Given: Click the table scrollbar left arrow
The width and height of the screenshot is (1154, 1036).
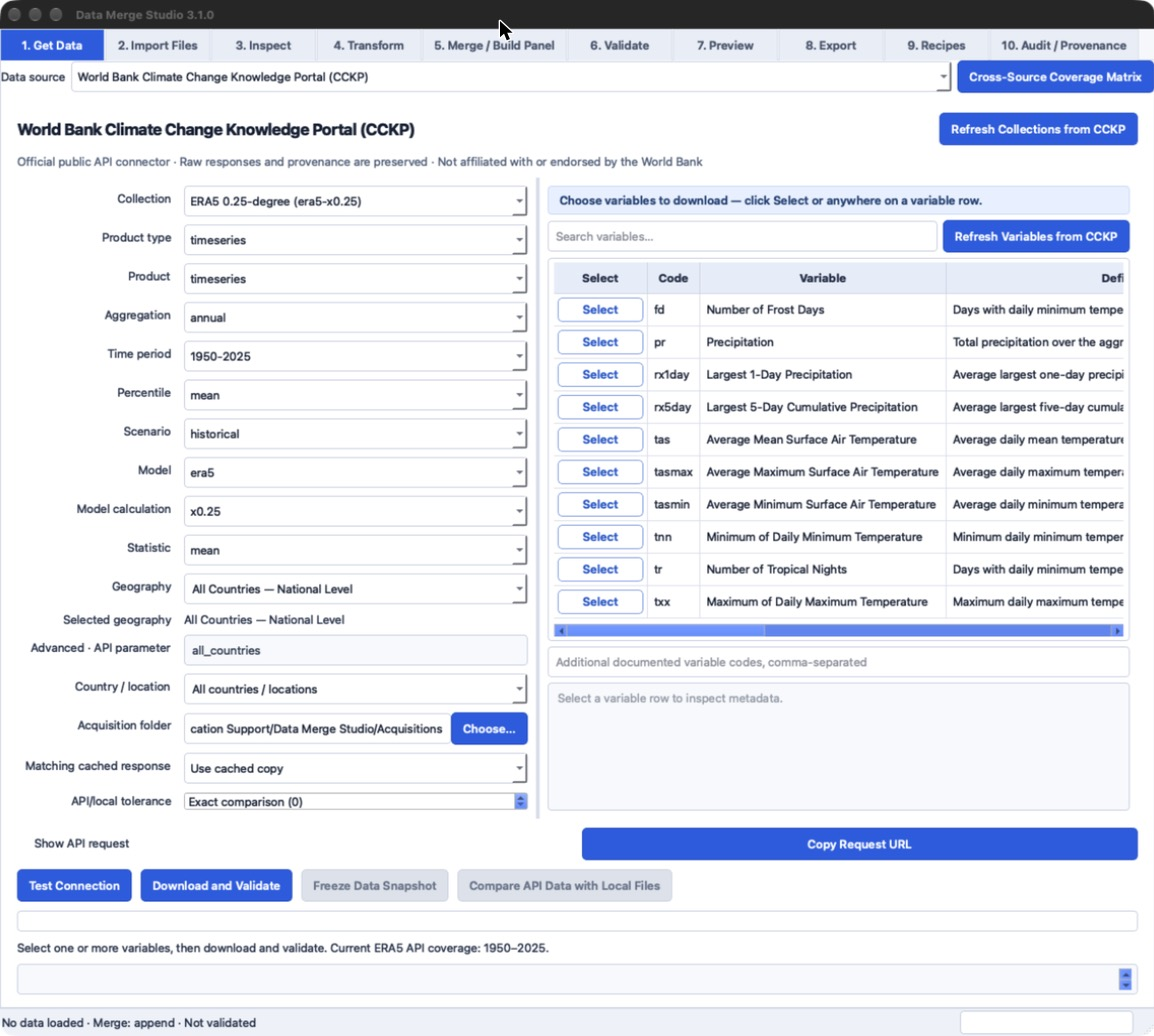Looking at the screenshot, I should (x=561, y=631).
